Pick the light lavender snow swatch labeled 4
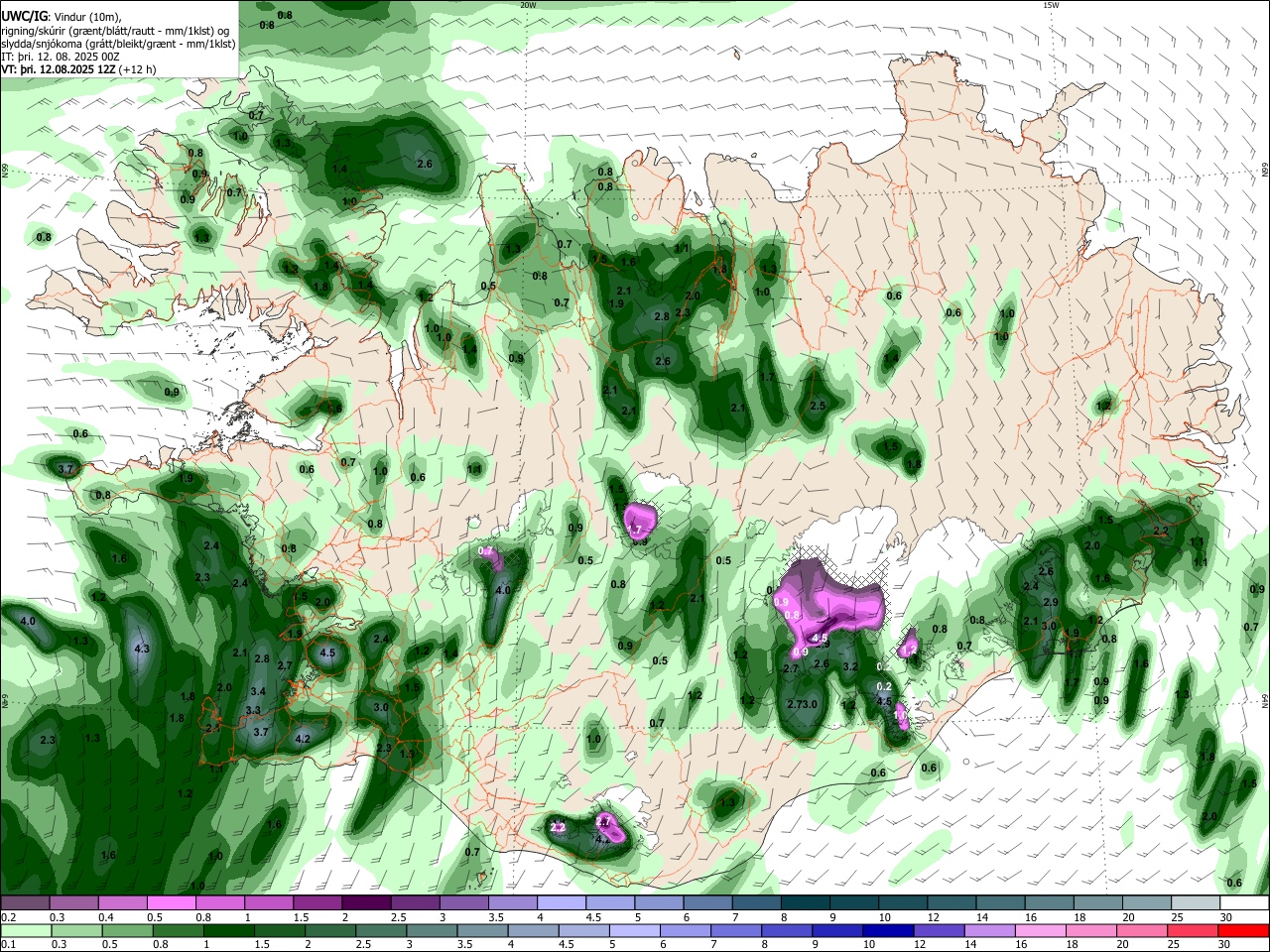 562,903
